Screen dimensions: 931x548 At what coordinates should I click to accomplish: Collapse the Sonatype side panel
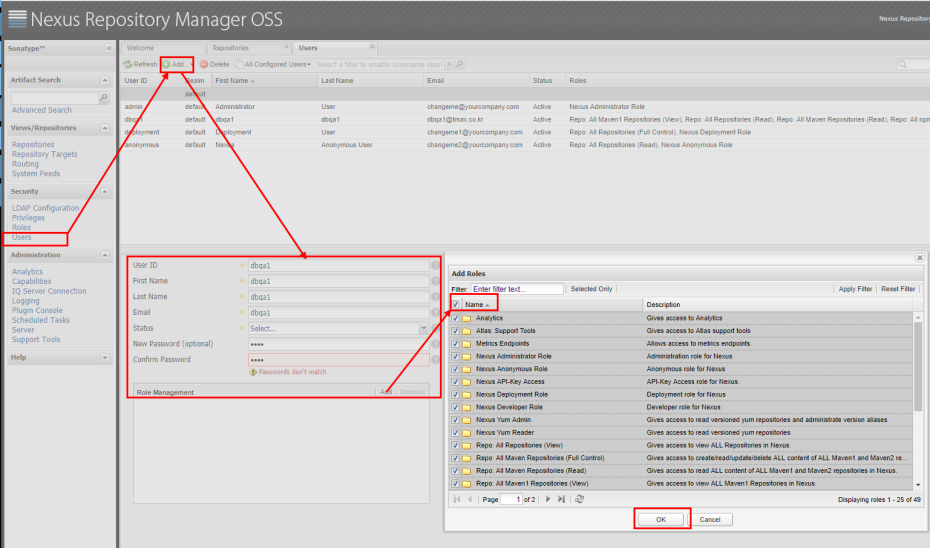coord(109,48)
